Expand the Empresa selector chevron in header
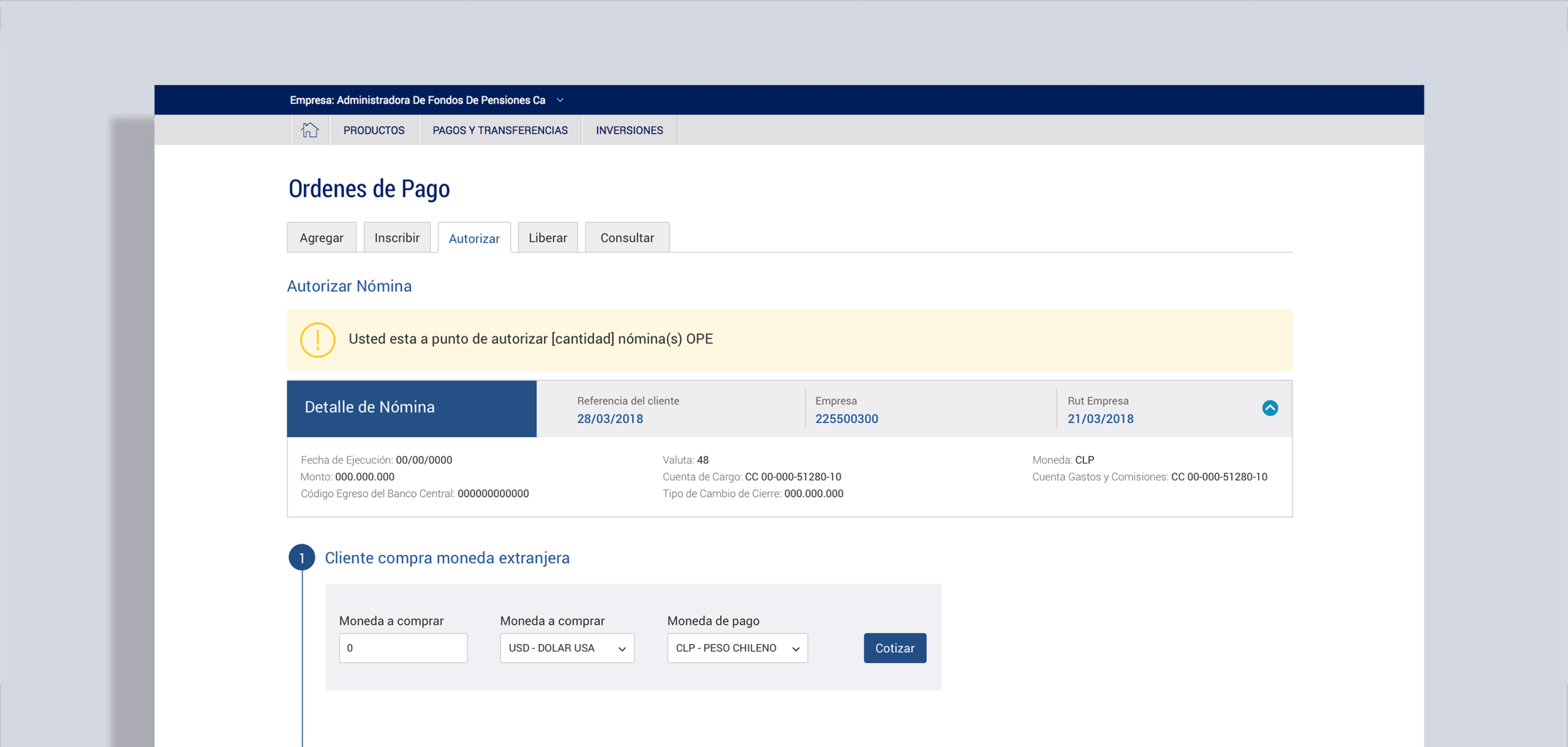 click(560, 100)
